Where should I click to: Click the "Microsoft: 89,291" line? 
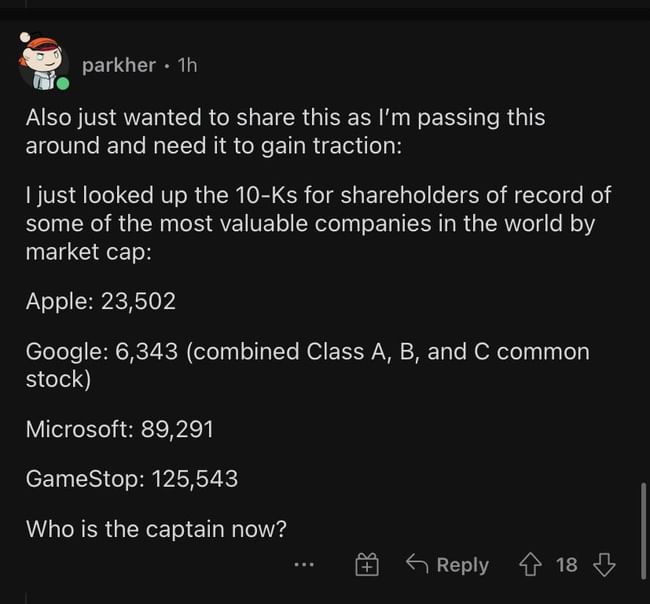[119, 429]
